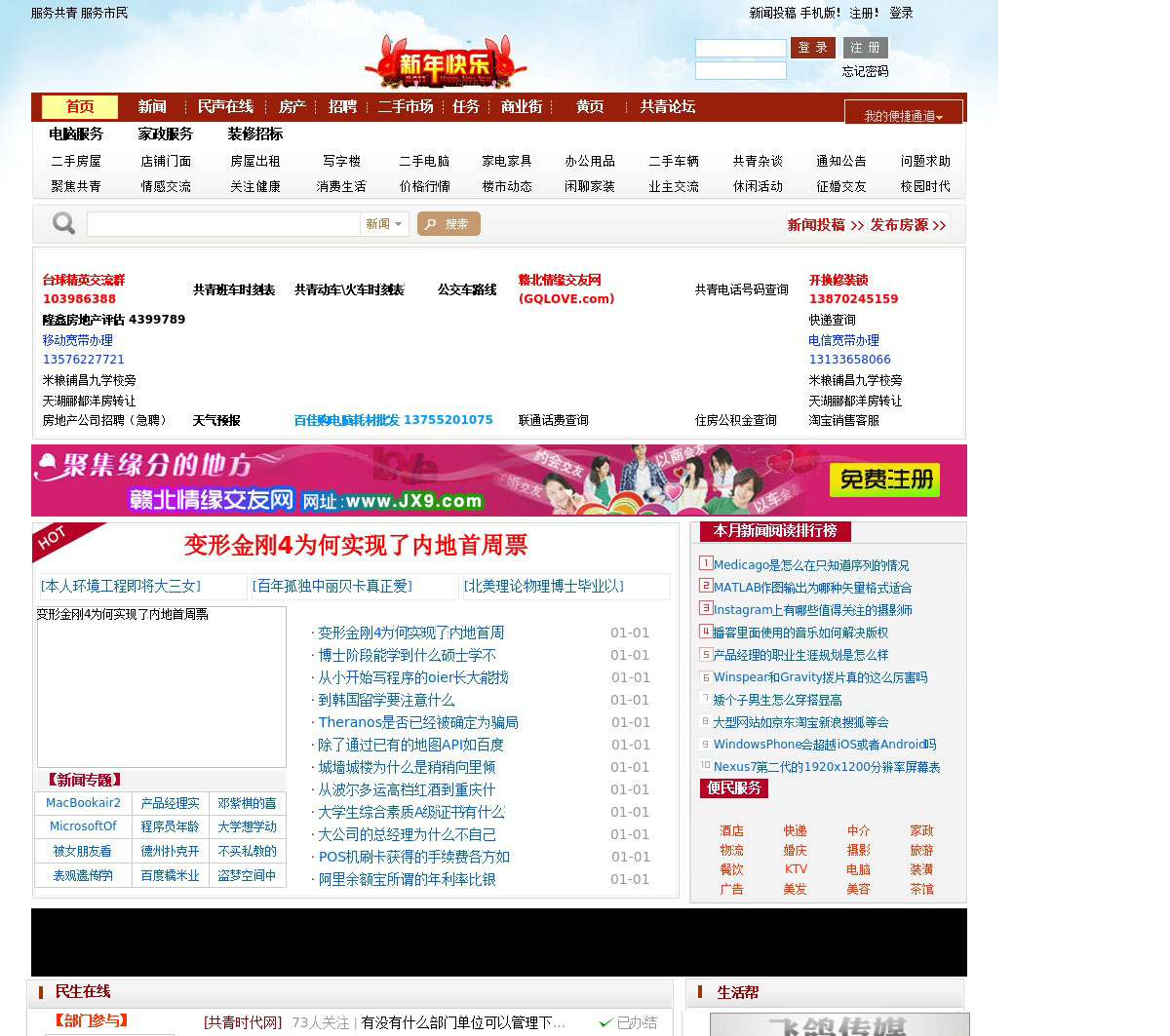Viewport: 1170px width, 1036px height.
Task: Open ranked article 产品经理的职业生涯规划是怎么样
Action: (800, 655)
